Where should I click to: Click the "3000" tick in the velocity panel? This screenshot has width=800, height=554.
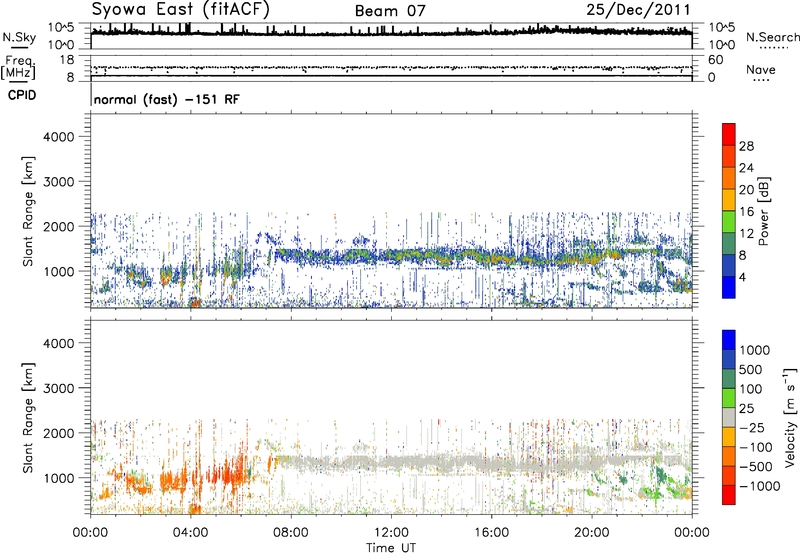(59, 388)
